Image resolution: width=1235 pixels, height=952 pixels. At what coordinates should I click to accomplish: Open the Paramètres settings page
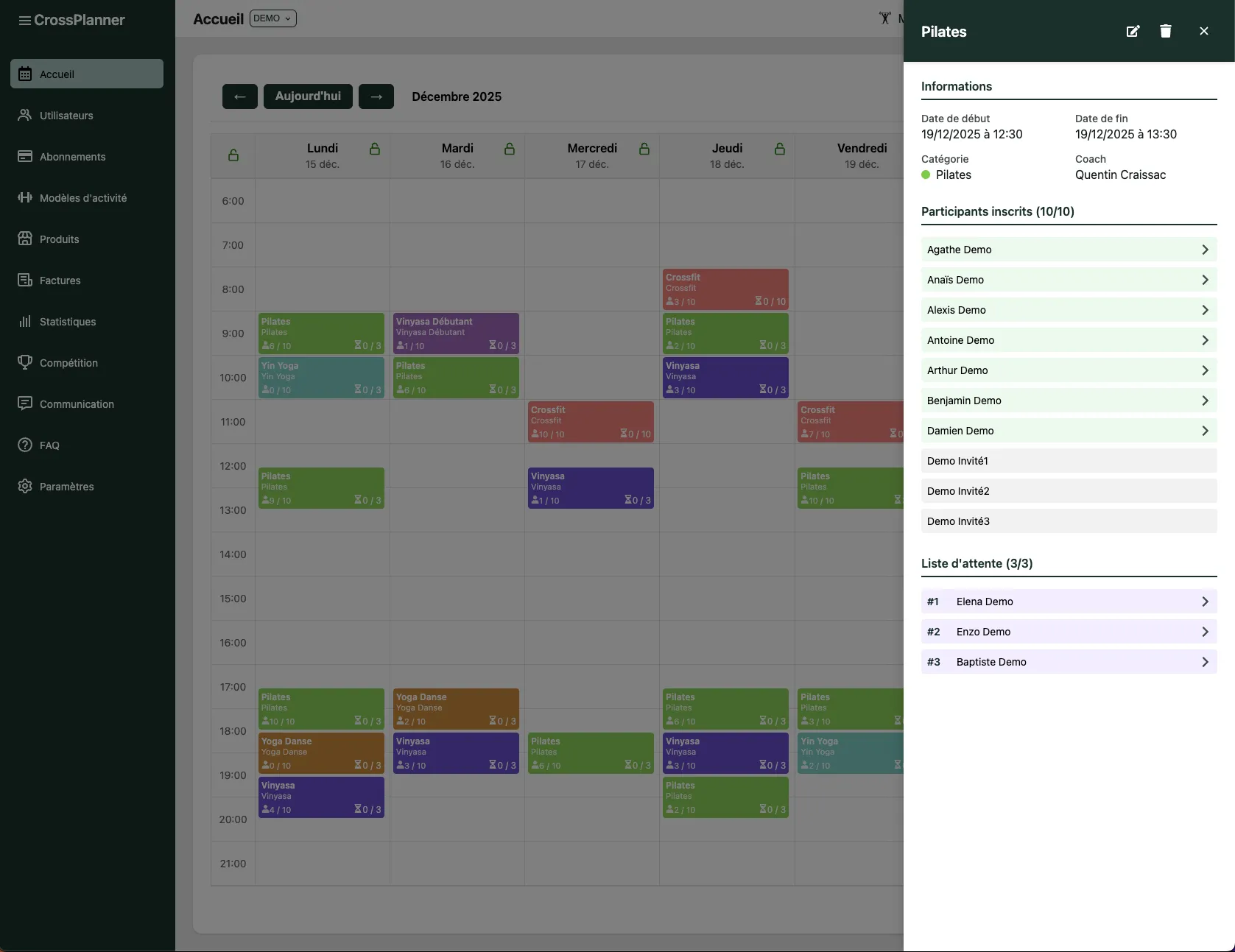click(x=66, y=487)
